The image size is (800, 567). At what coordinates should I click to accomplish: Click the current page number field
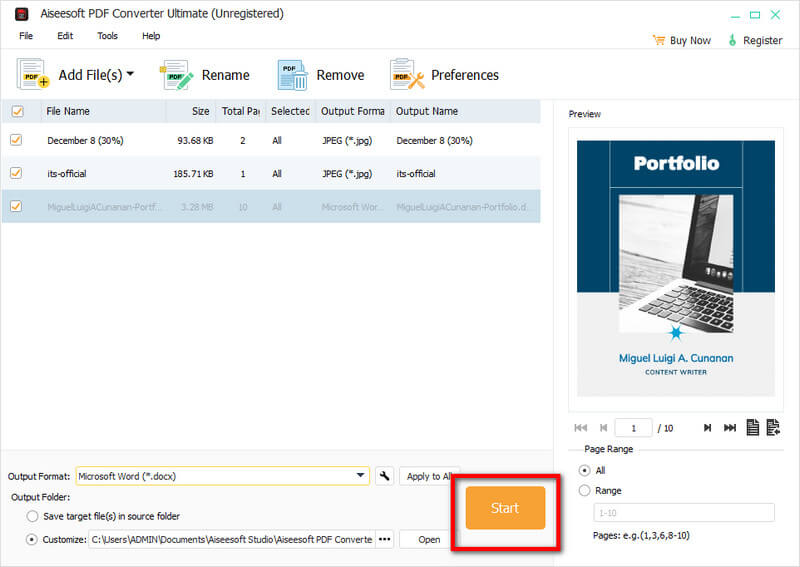pos(634,428)
